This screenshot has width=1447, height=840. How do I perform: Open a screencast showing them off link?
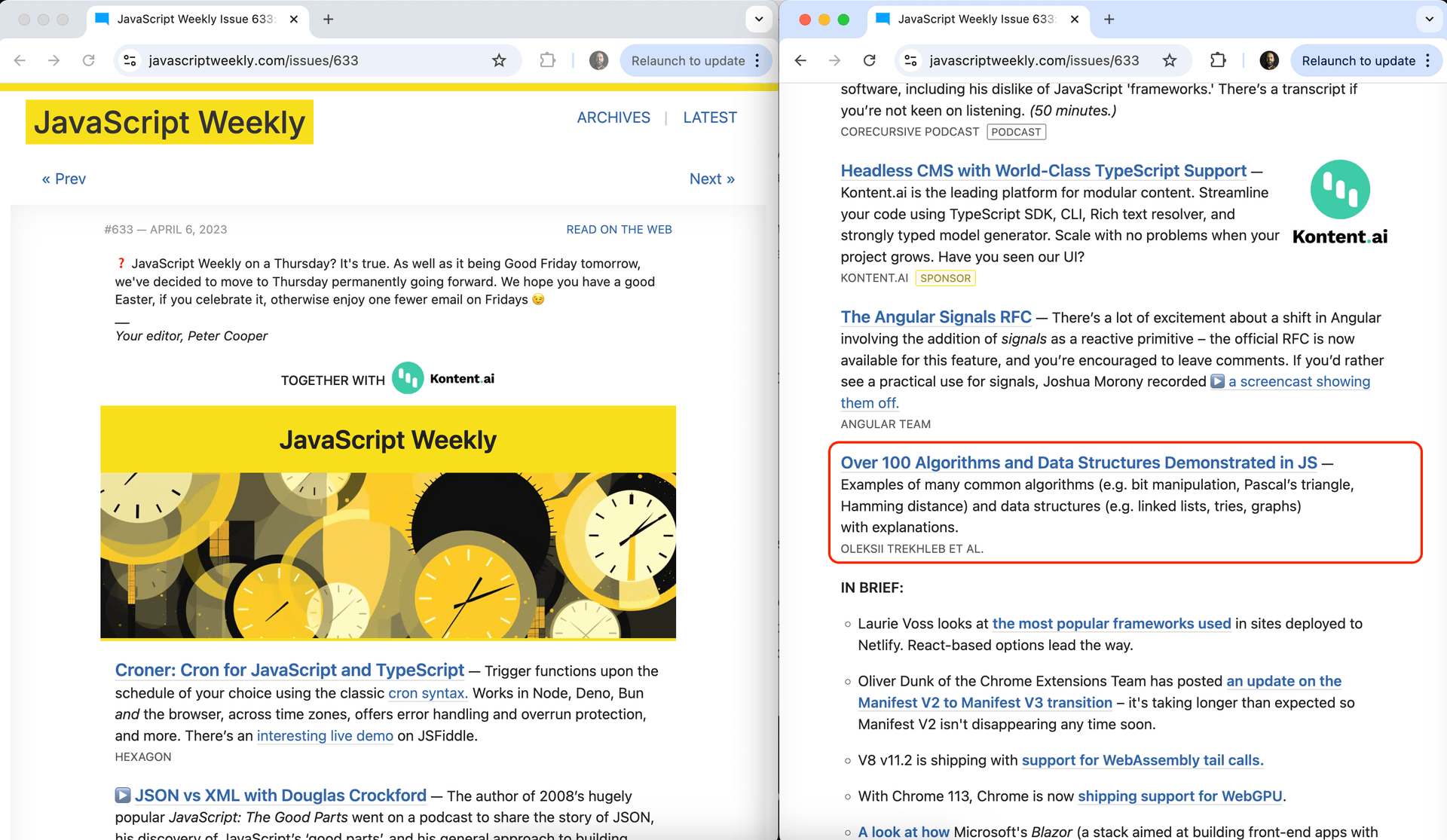pyautogui.click(x=1299, y=382)
